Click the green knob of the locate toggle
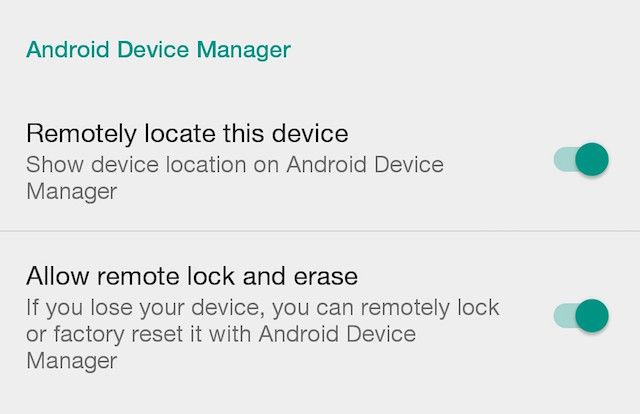Image resolution: width=640 pixels, height=414 pixels. click(592, 159)
